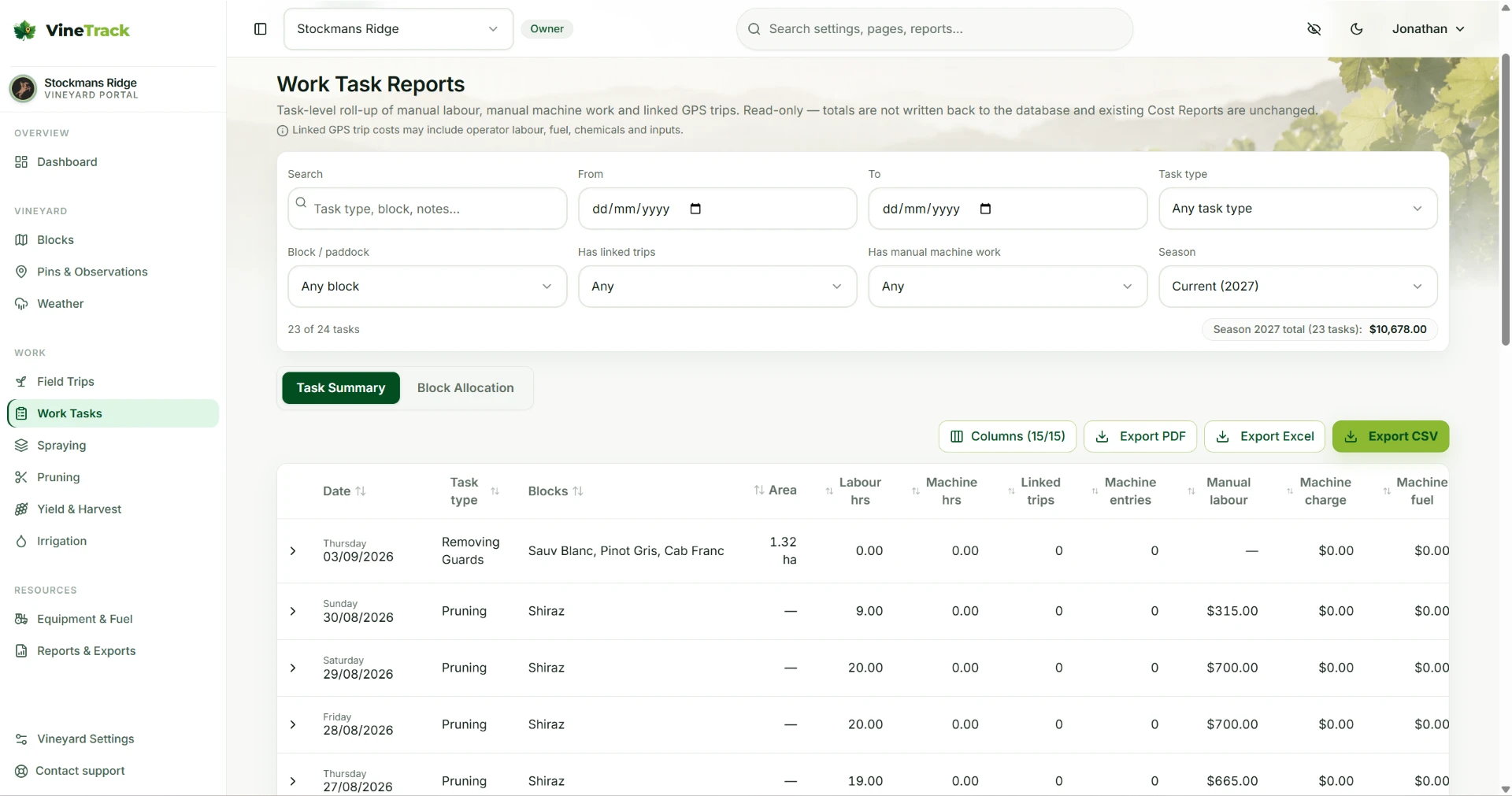Click the task Search input field
Viewport: 1512px width, 796px height.
point(427,209)
